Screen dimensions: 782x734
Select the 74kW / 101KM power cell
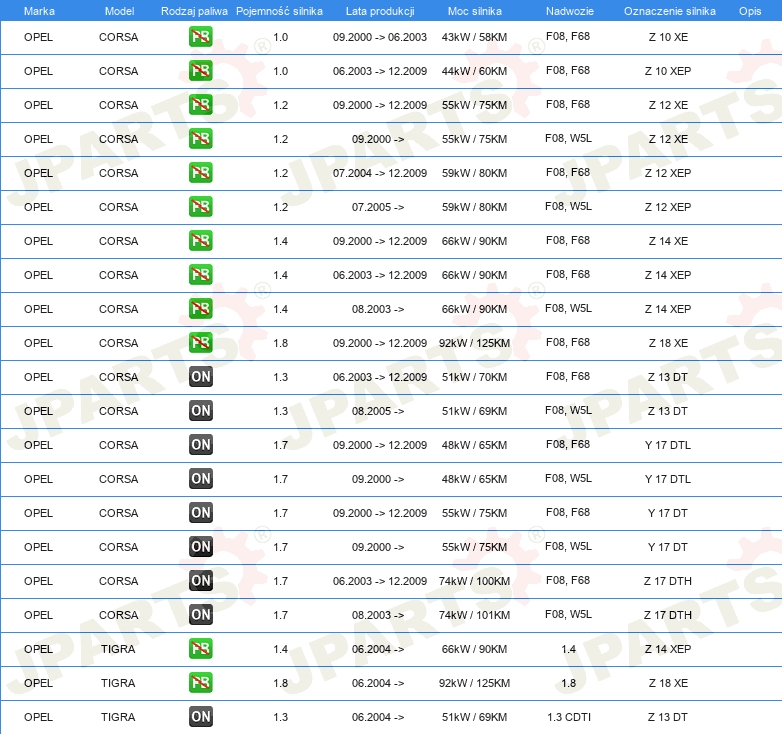(474, 615)
